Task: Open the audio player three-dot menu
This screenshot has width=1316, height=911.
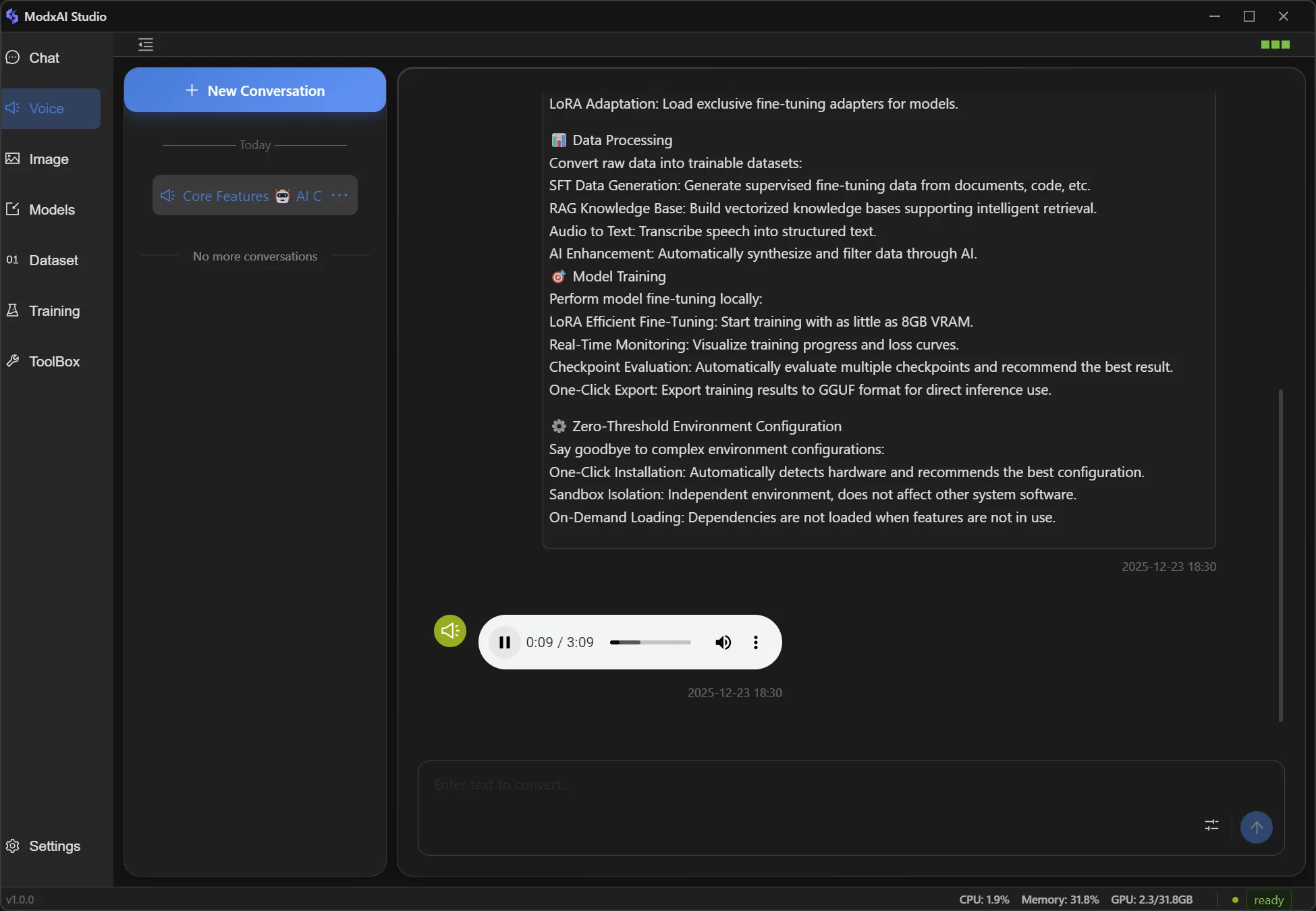Action: click(755, 642)
